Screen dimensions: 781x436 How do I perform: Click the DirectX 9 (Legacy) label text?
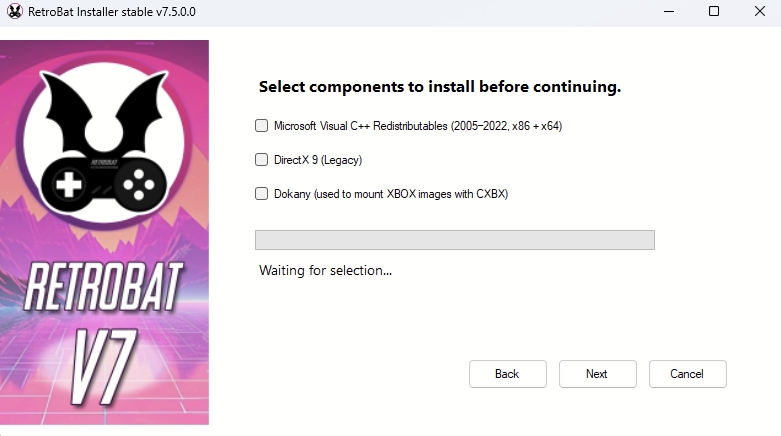pos(318,160)
